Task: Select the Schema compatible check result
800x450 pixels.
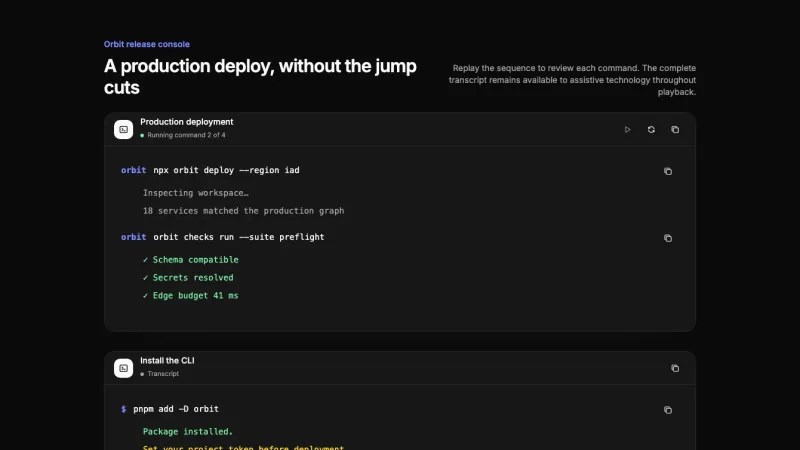Action: (191, 260)
